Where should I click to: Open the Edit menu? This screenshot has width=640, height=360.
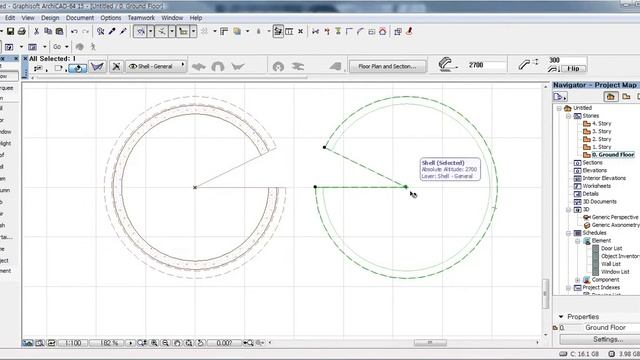(10, 18)
